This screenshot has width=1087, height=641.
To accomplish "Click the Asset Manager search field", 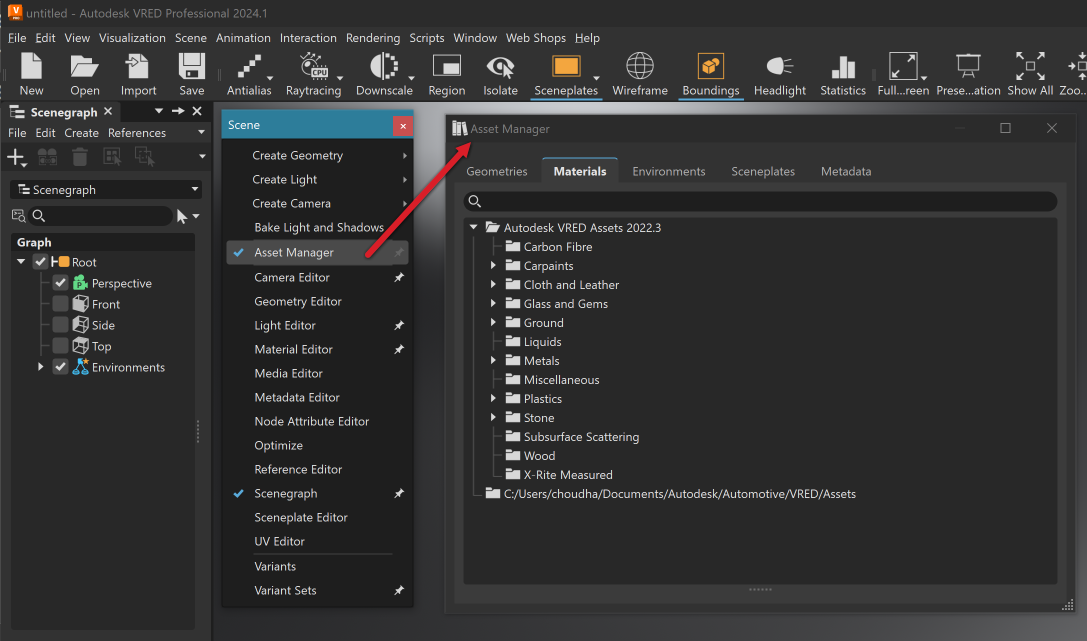I will pos(760,201).
